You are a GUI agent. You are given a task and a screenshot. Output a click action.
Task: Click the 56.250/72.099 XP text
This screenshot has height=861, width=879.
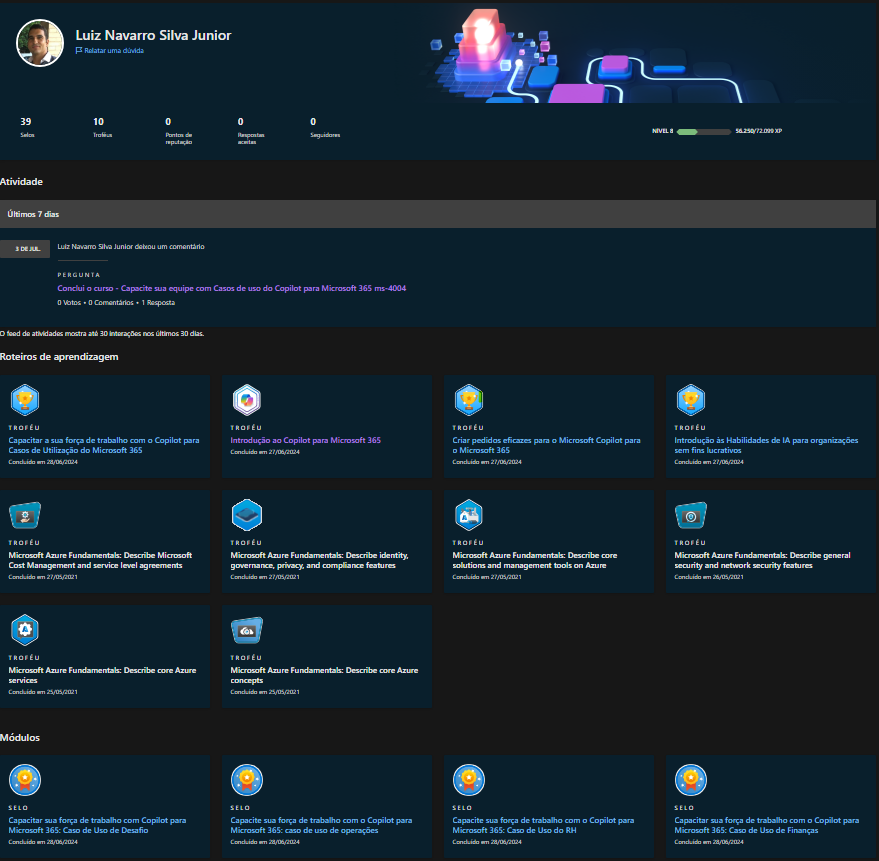758,131
